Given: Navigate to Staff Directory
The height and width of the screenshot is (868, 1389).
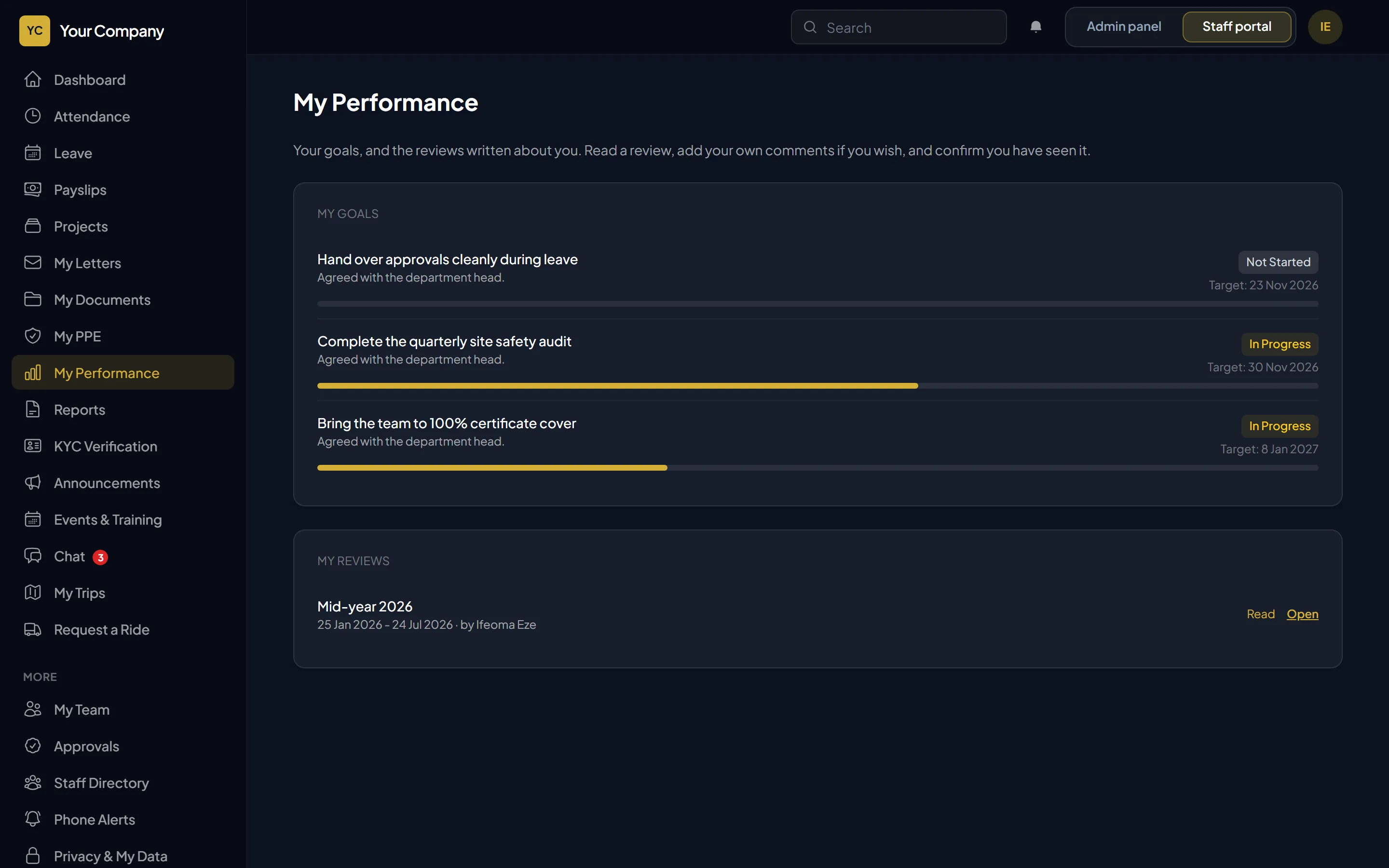Looking at the screenshot, I should pyautogui.click(x=123, y=783).
